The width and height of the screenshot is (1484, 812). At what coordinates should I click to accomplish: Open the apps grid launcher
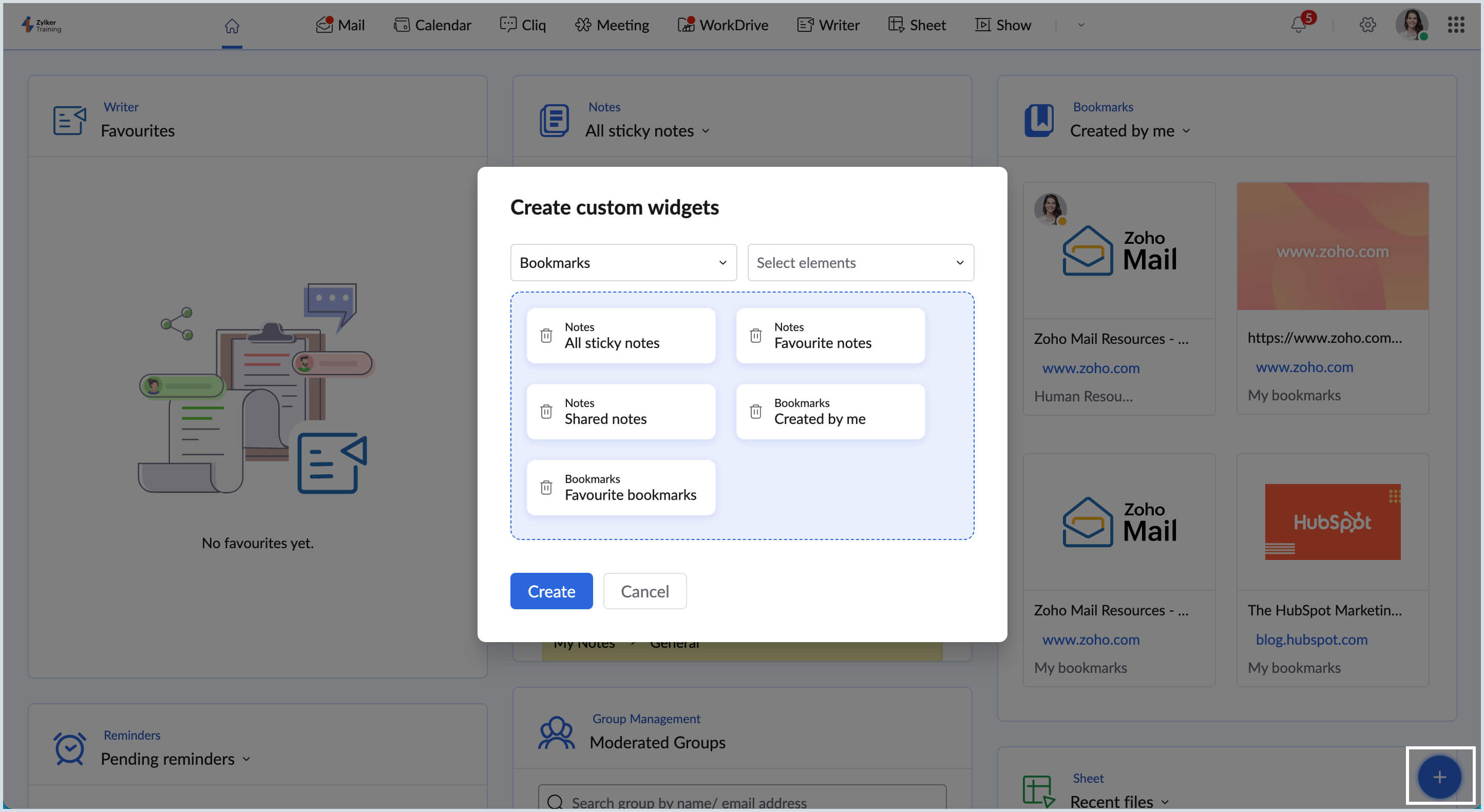[1456, 25]
